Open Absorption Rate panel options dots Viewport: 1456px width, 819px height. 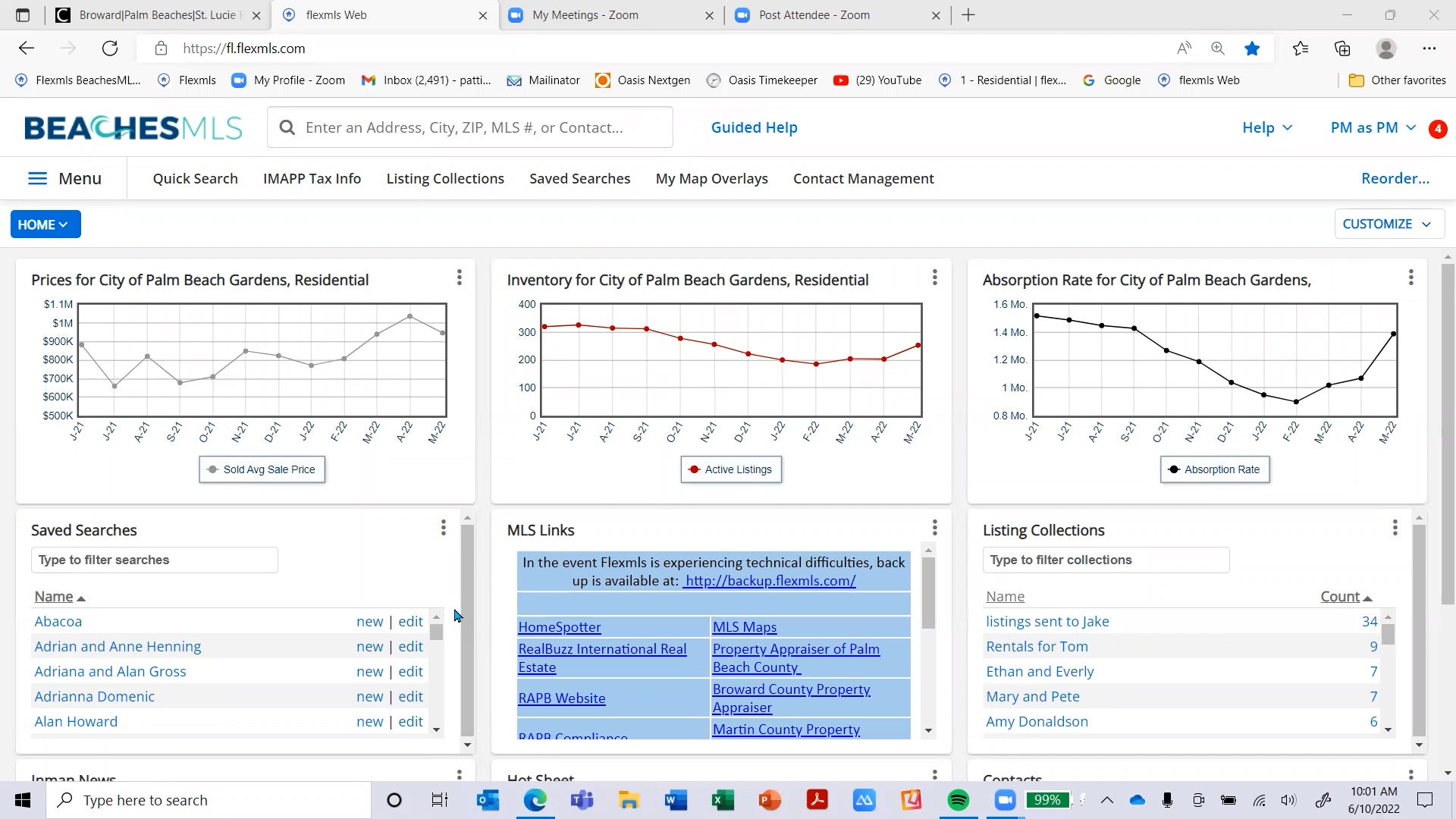tap(1410, 278)
